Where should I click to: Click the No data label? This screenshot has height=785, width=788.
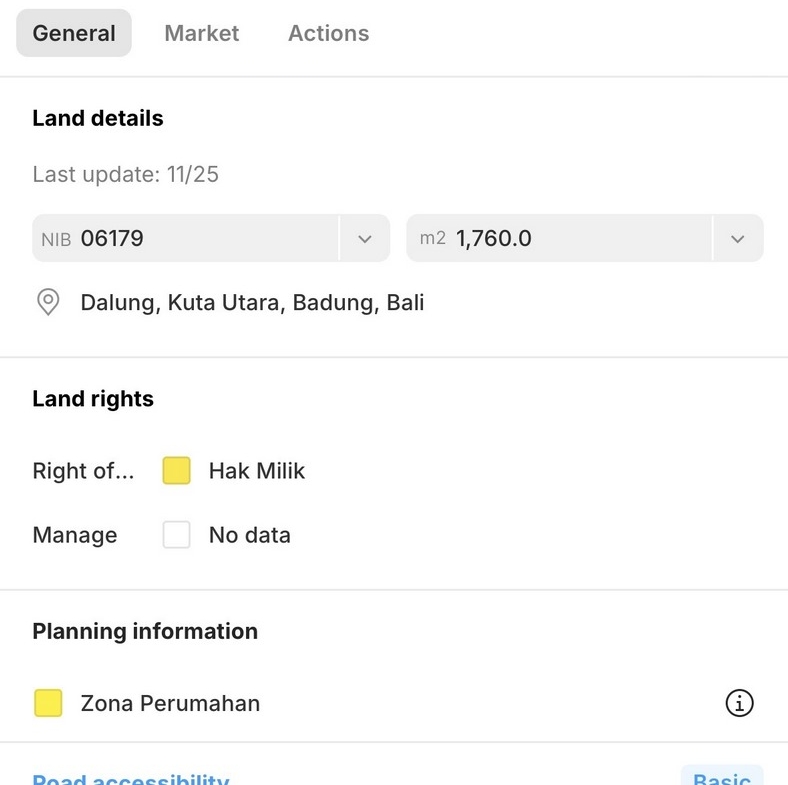click(250, 535)
